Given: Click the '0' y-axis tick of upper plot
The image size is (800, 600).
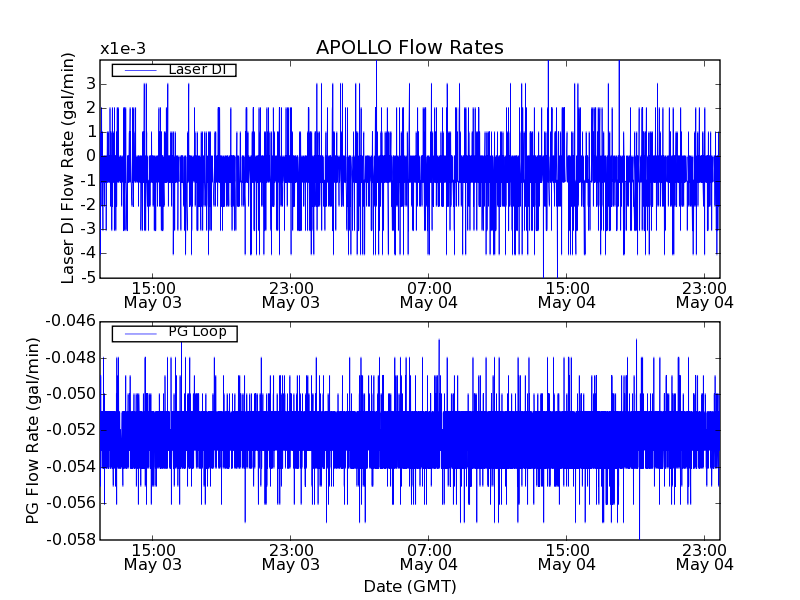Looking at the screenshot, I should click(x=90, y=156).
